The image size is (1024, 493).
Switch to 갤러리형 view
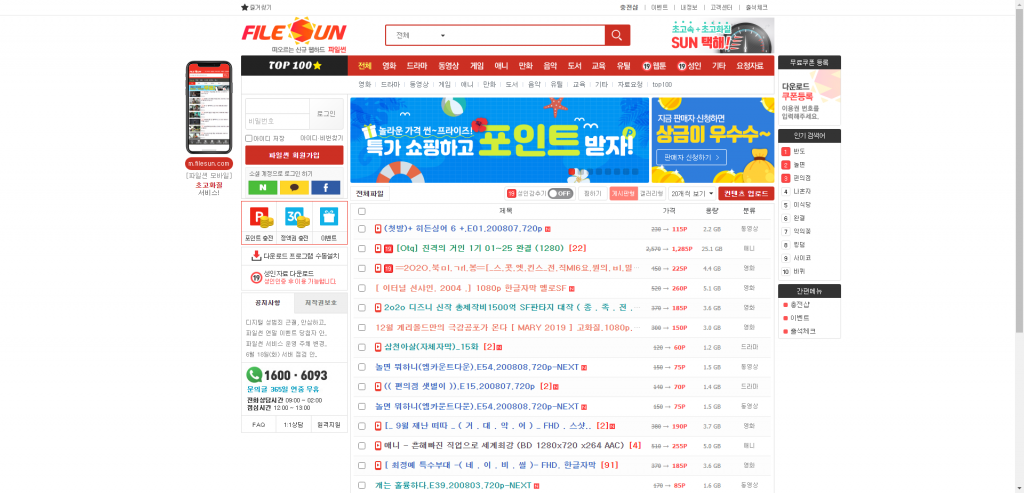pyautogui.click(x=651, y=194)
